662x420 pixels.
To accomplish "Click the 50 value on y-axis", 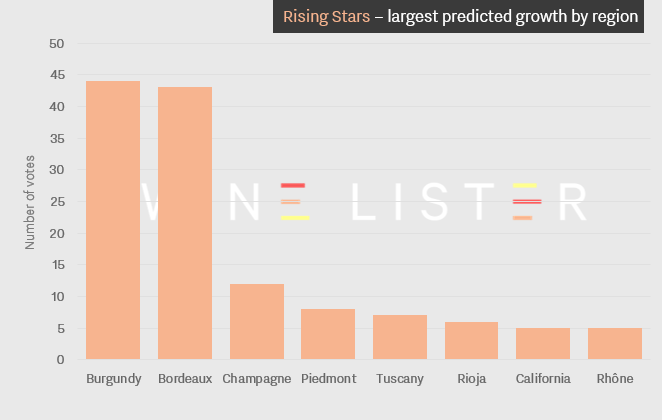I will (x=57, y=43).
